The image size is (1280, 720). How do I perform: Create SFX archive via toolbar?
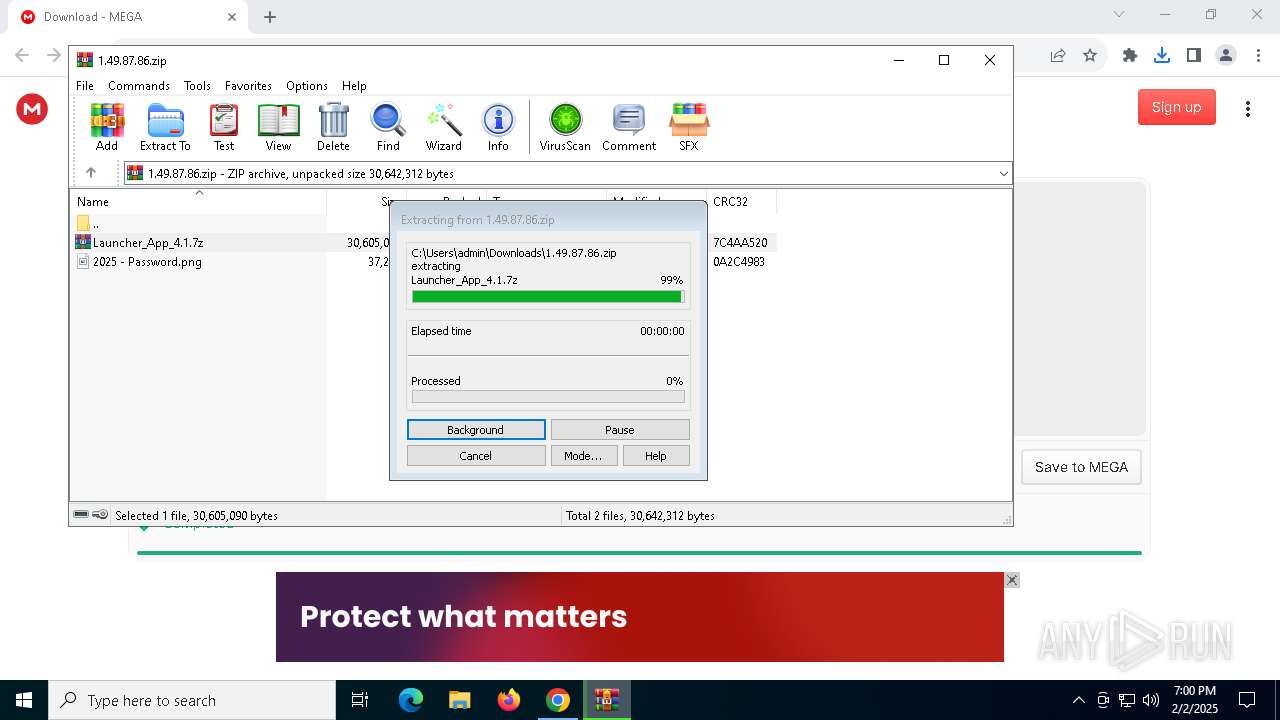(689, 127)
